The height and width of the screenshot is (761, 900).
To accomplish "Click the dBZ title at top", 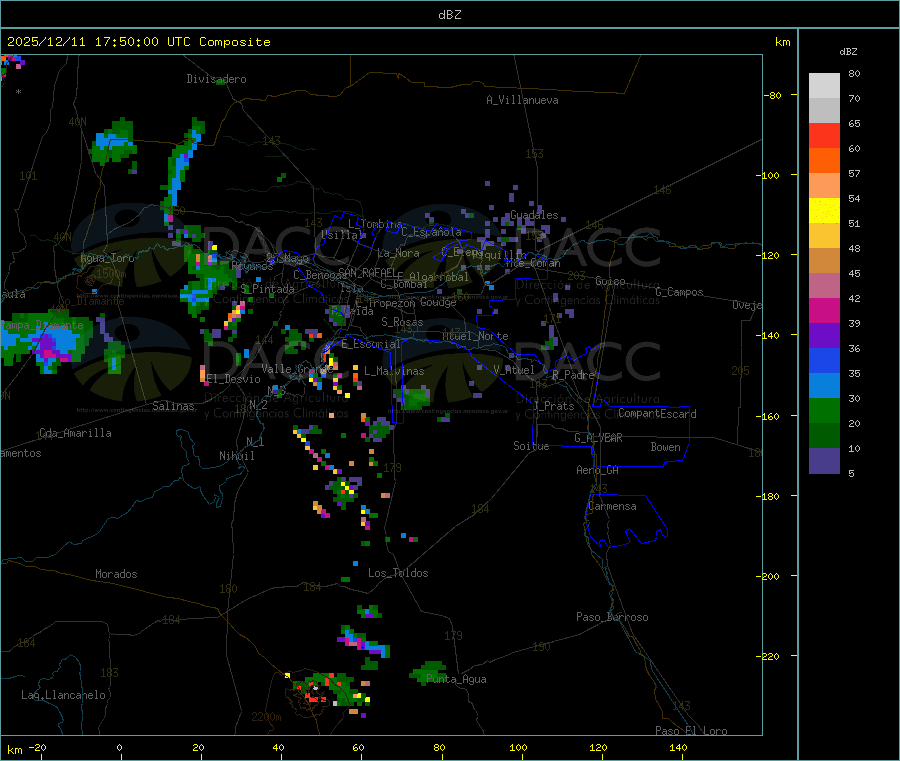I will coord(449,15).
